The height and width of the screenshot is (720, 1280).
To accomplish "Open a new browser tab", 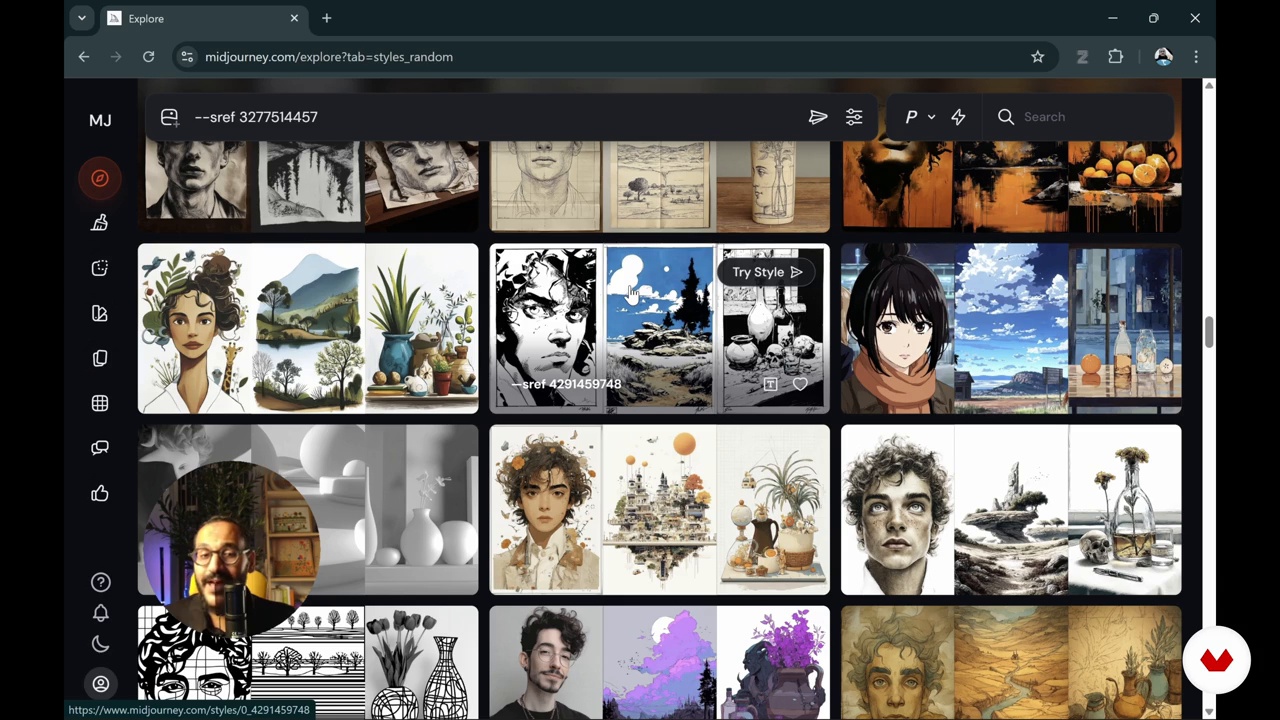I will (327, 18).
